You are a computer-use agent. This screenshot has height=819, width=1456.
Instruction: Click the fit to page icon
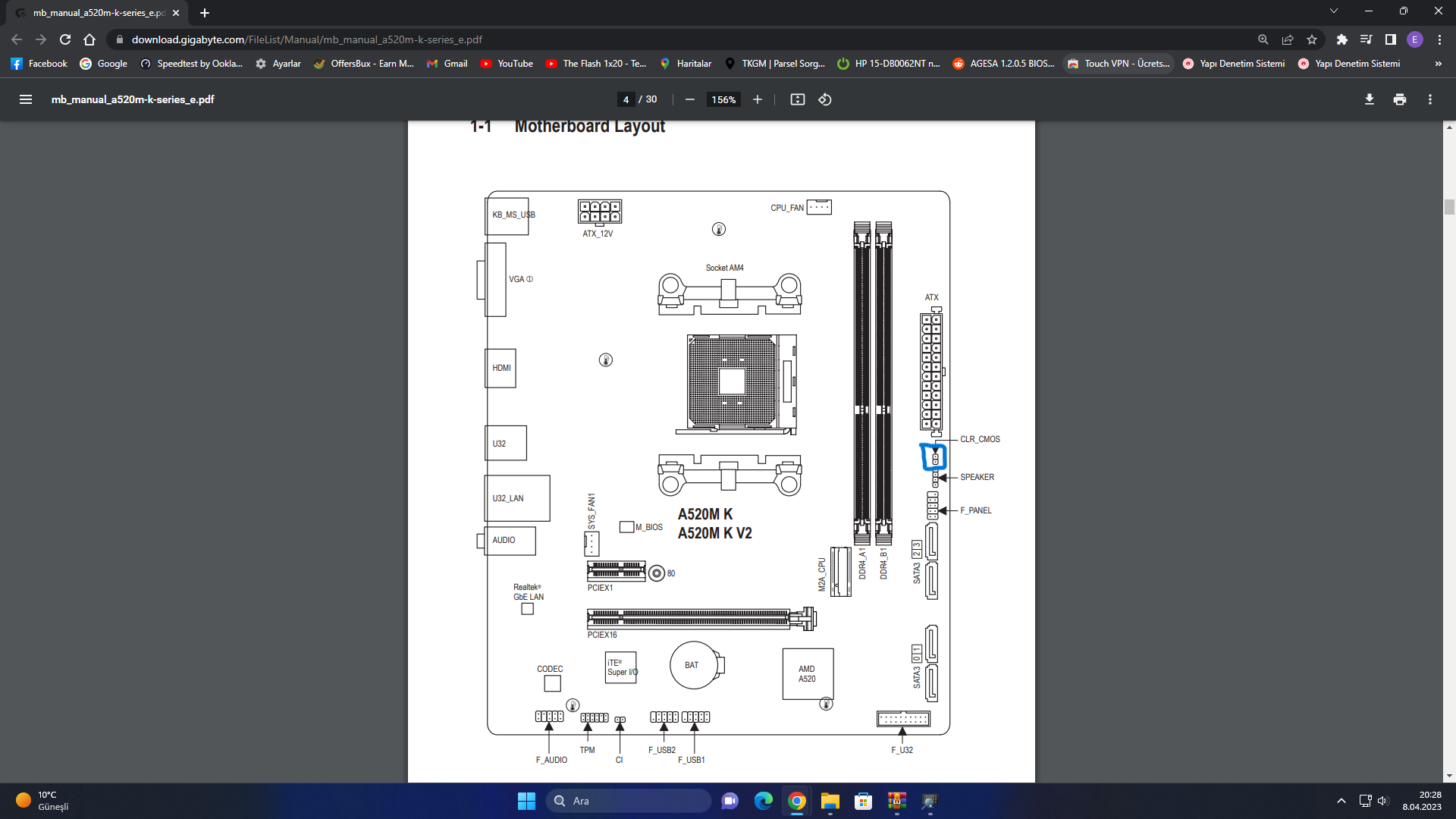[x=797, y=99]
